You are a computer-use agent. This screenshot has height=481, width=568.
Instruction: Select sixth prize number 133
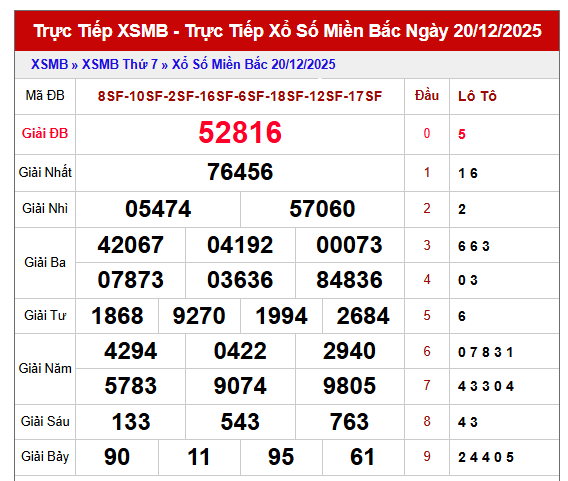[x=131, y=422]
